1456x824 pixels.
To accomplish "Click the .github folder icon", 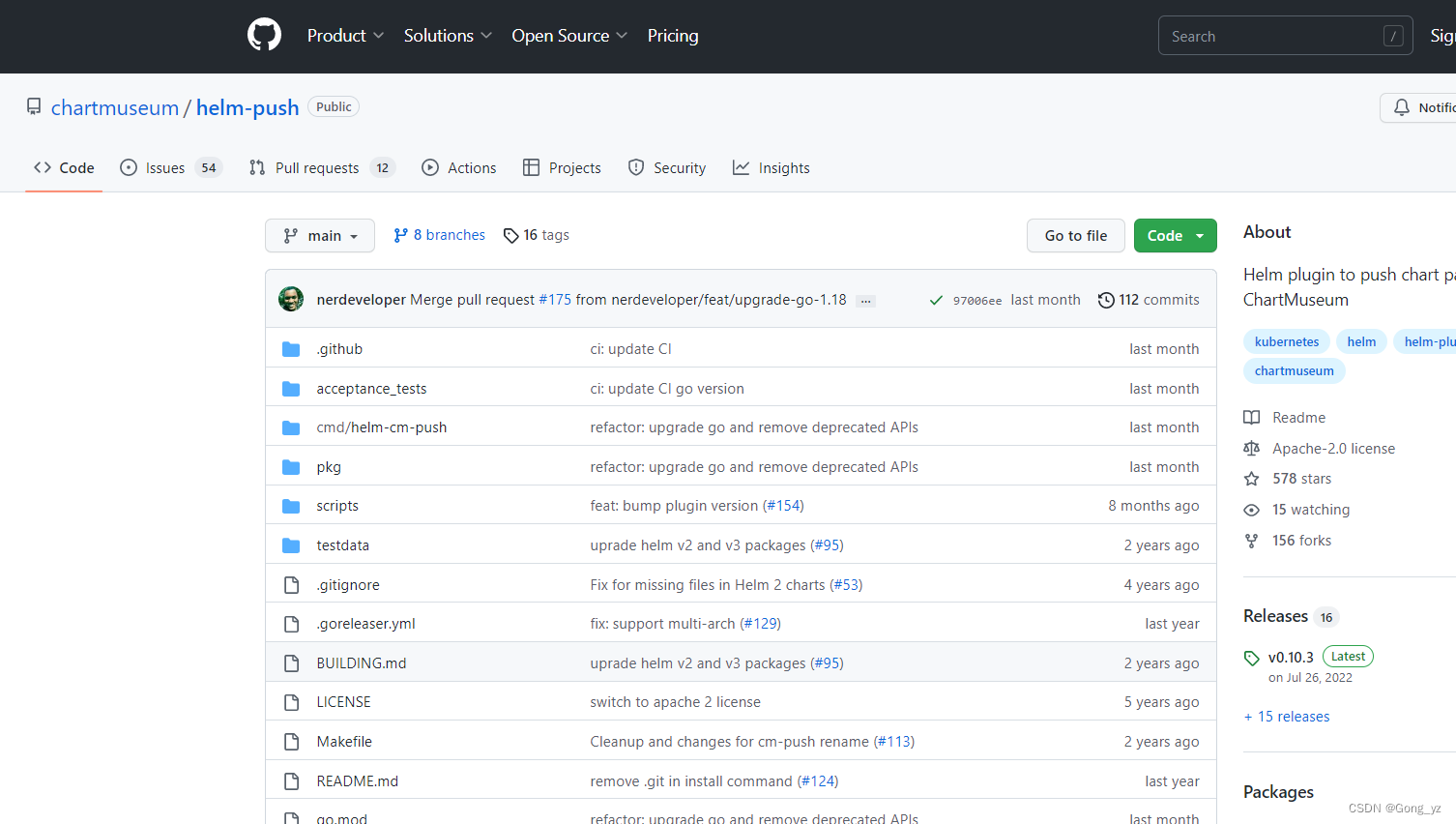I will (291, 349).
